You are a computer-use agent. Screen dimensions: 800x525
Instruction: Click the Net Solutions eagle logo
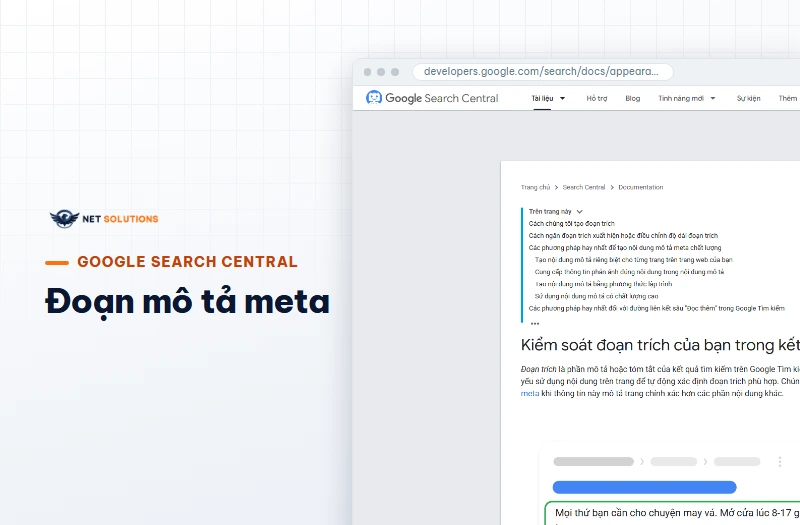click(64, 219)
